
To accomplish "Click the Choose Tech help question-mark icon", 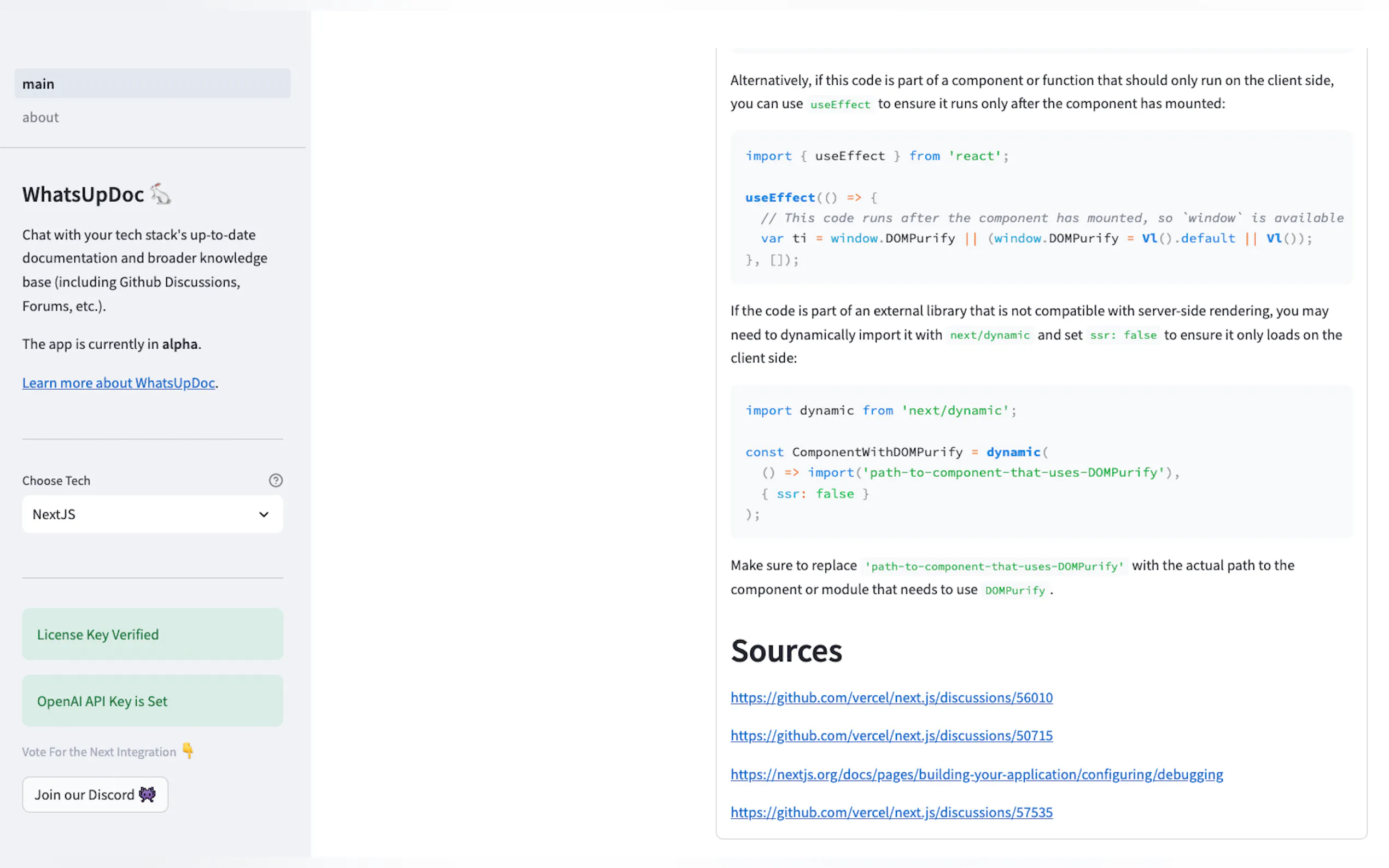I will [x=276, y=480].
